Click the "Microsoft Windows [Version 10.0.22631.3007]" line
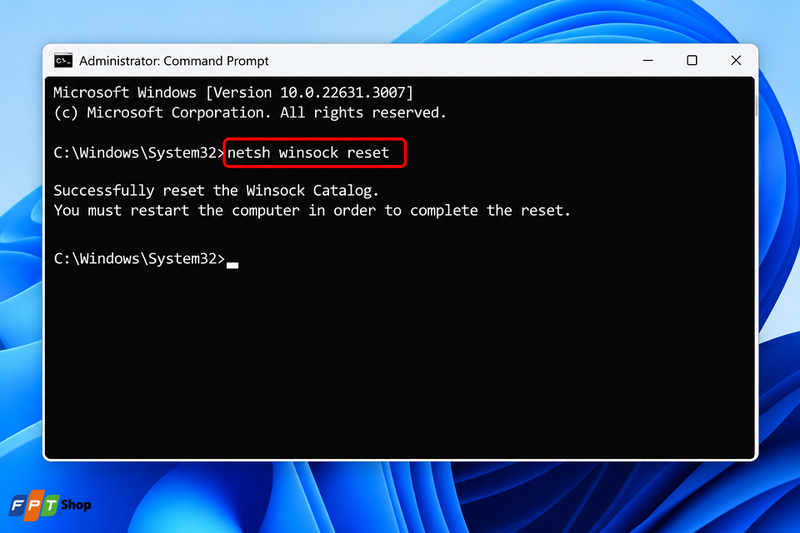 pyautogui.click(x=233, y=93)
